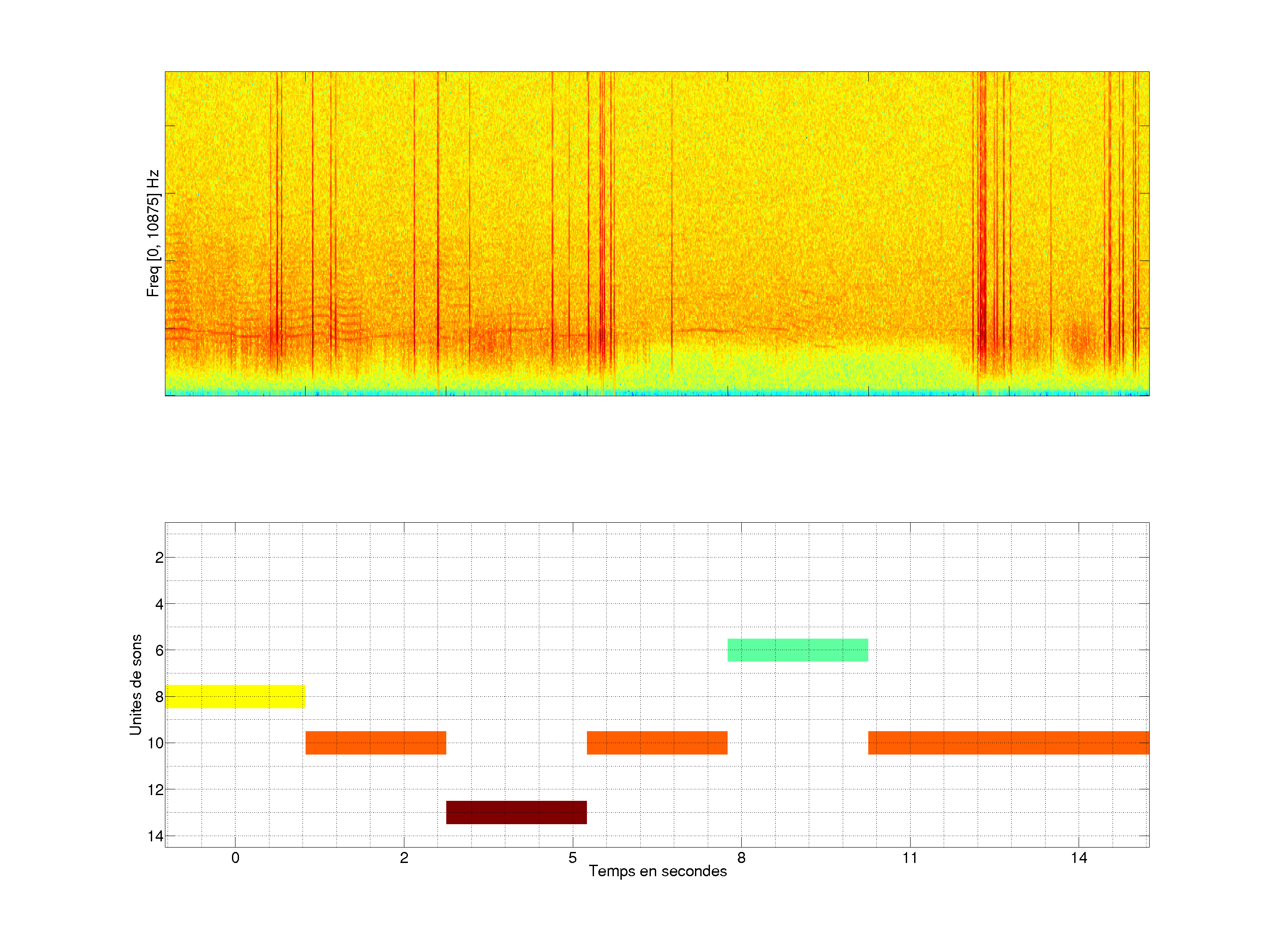Click x-axis tick label 0
The width and height of the screenshot is (1270, 952).
pyautogui.click(x=235, y=858)
